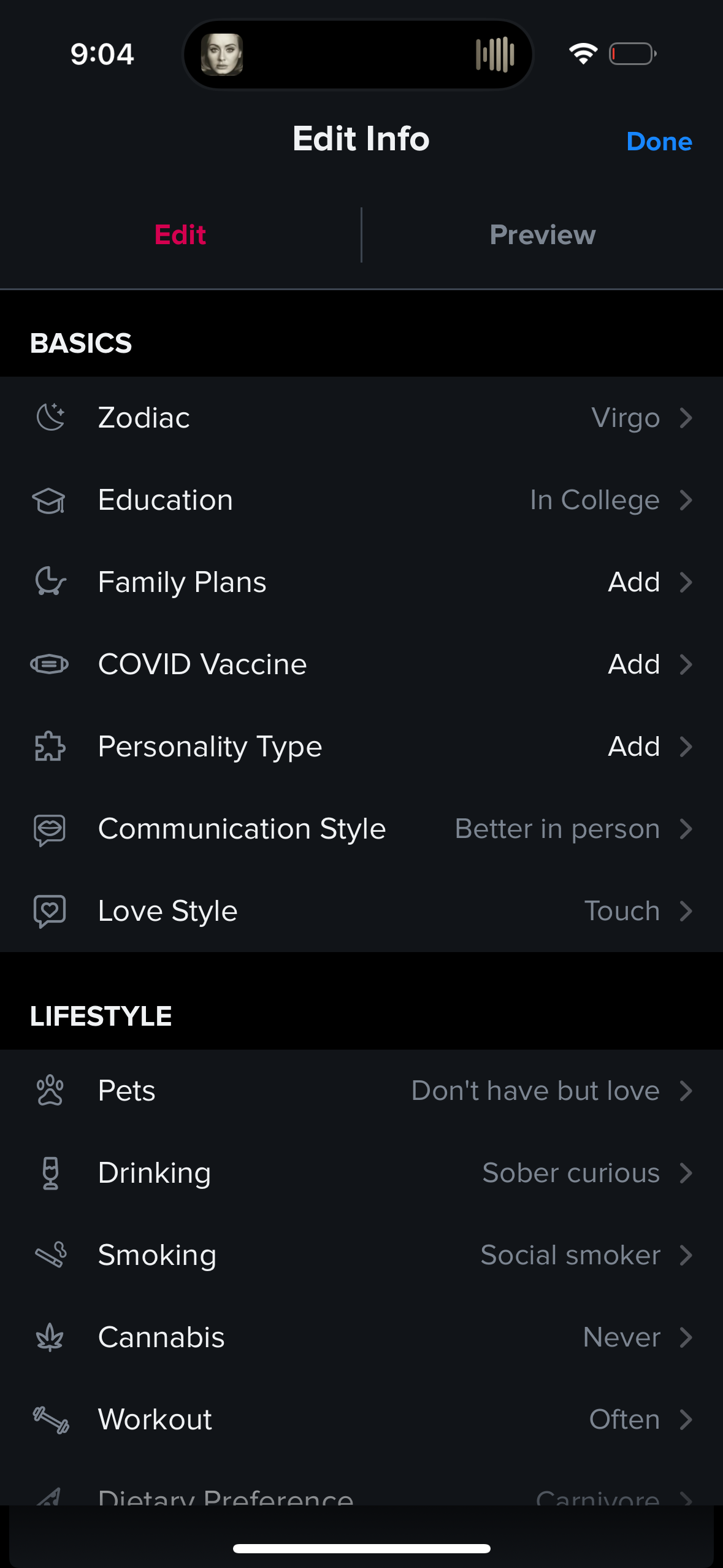723x1568 pixels.
Task: Tap the Love Style heart bubble icon
Action: pyautogui.click(x=49, y=911)
